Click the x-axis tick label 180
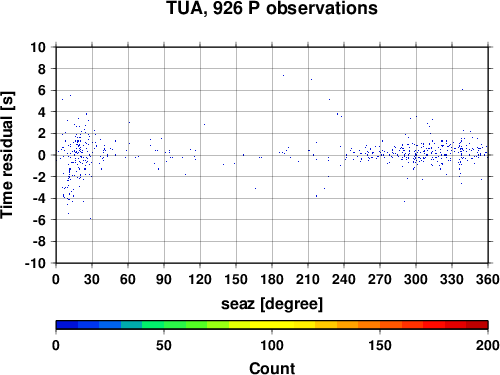 (272, 279)
